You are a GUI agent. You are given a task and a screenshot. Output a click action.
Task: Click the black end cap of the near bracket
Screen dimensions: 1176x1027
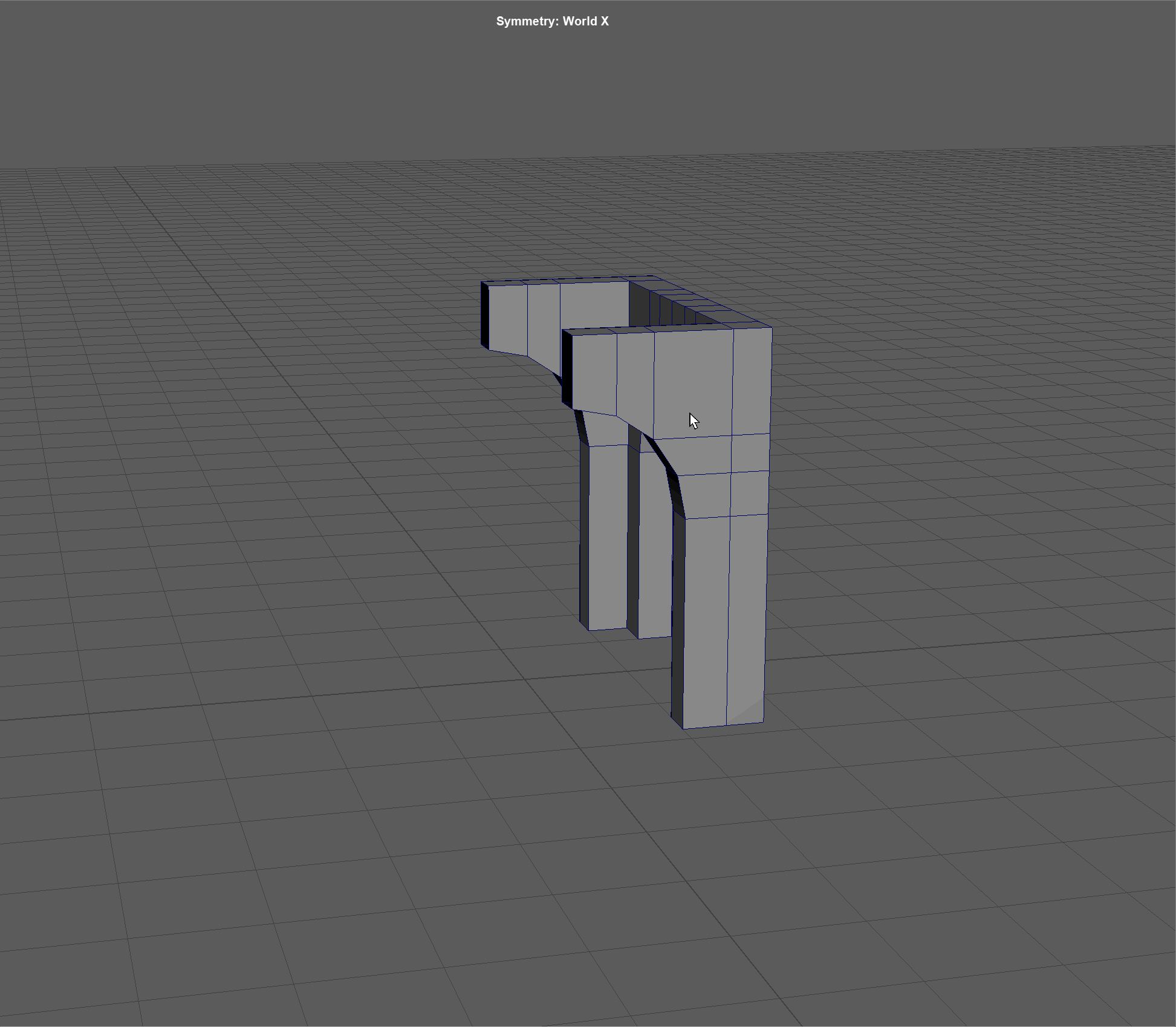click(567, 368)
